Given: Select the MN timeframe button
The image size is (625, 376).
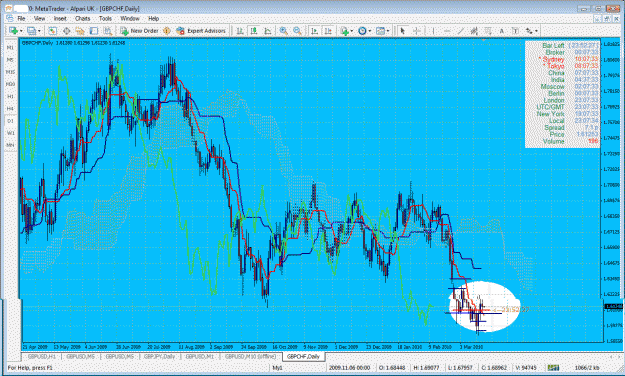Looking at the screenshot, I should [10, 145].
